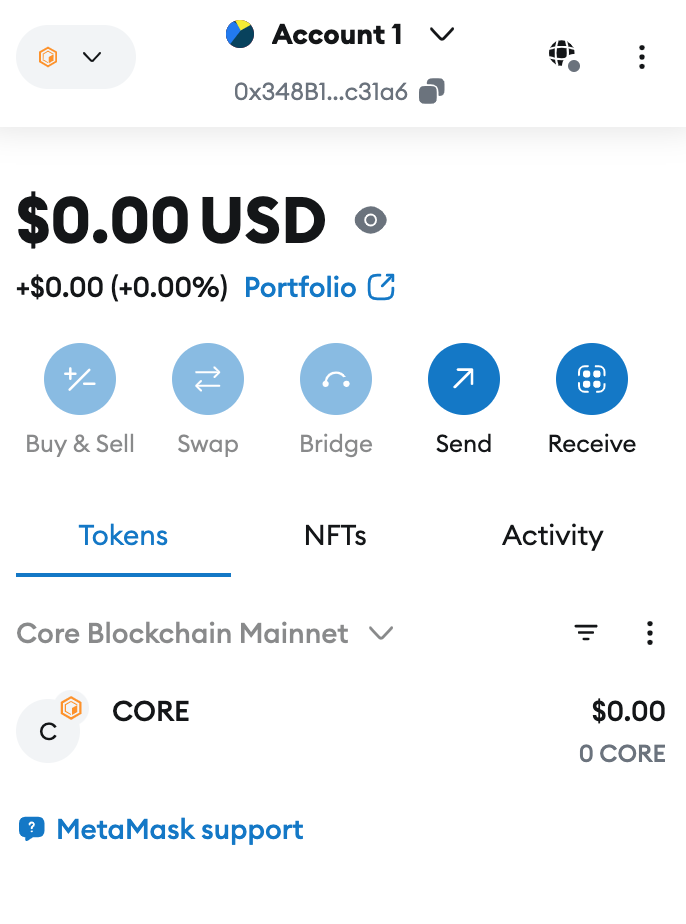
Task: Click the Buy & Sell icon
Action: pyautogui.click(x=80, y=379)
